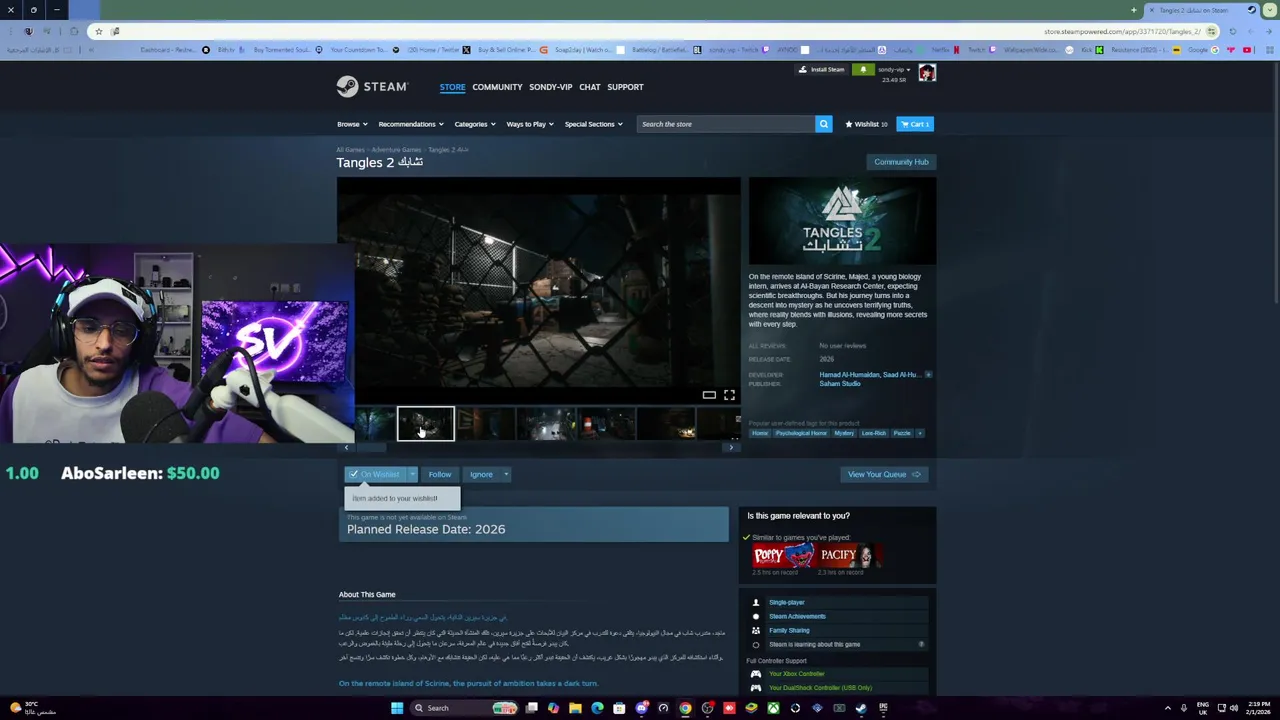Open the Hamad Al-Humaidan developer link
The width and height of the screenshot is (1280, 720).
[x=849, y=374]
